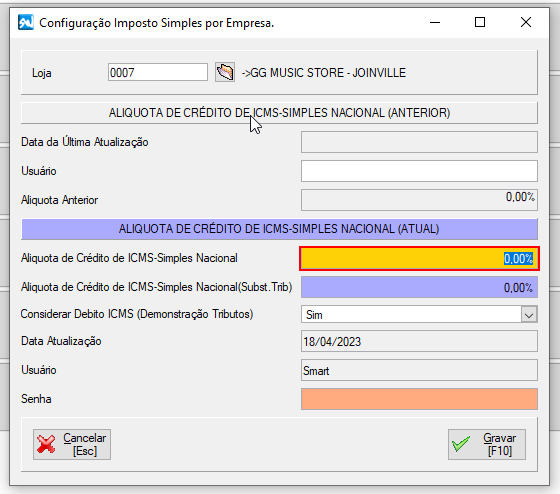Select the yellow Aliquota de Crédito ICMS field

[x=419, y=258]
